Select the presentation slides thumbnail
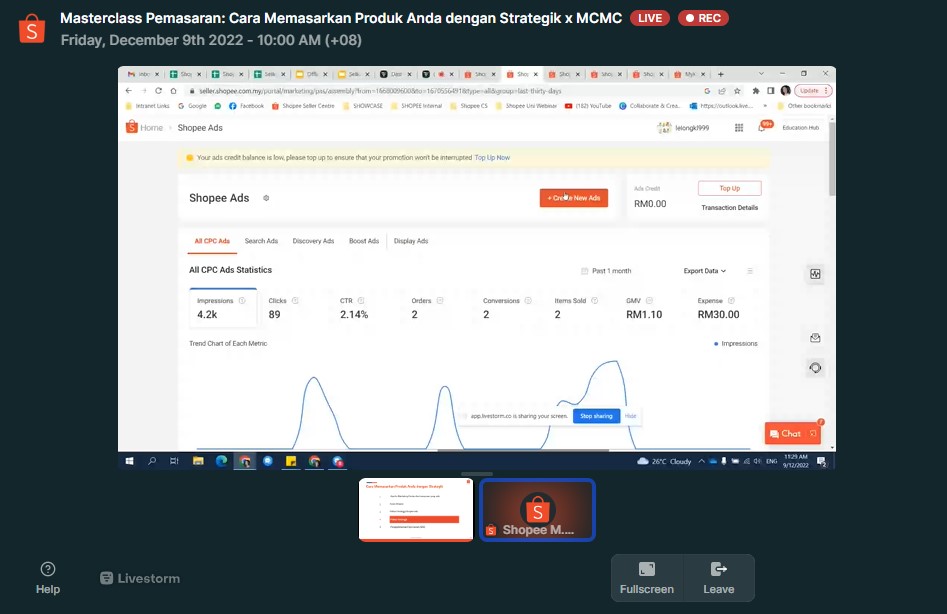The image size is (947, 614). pos(416,510)
